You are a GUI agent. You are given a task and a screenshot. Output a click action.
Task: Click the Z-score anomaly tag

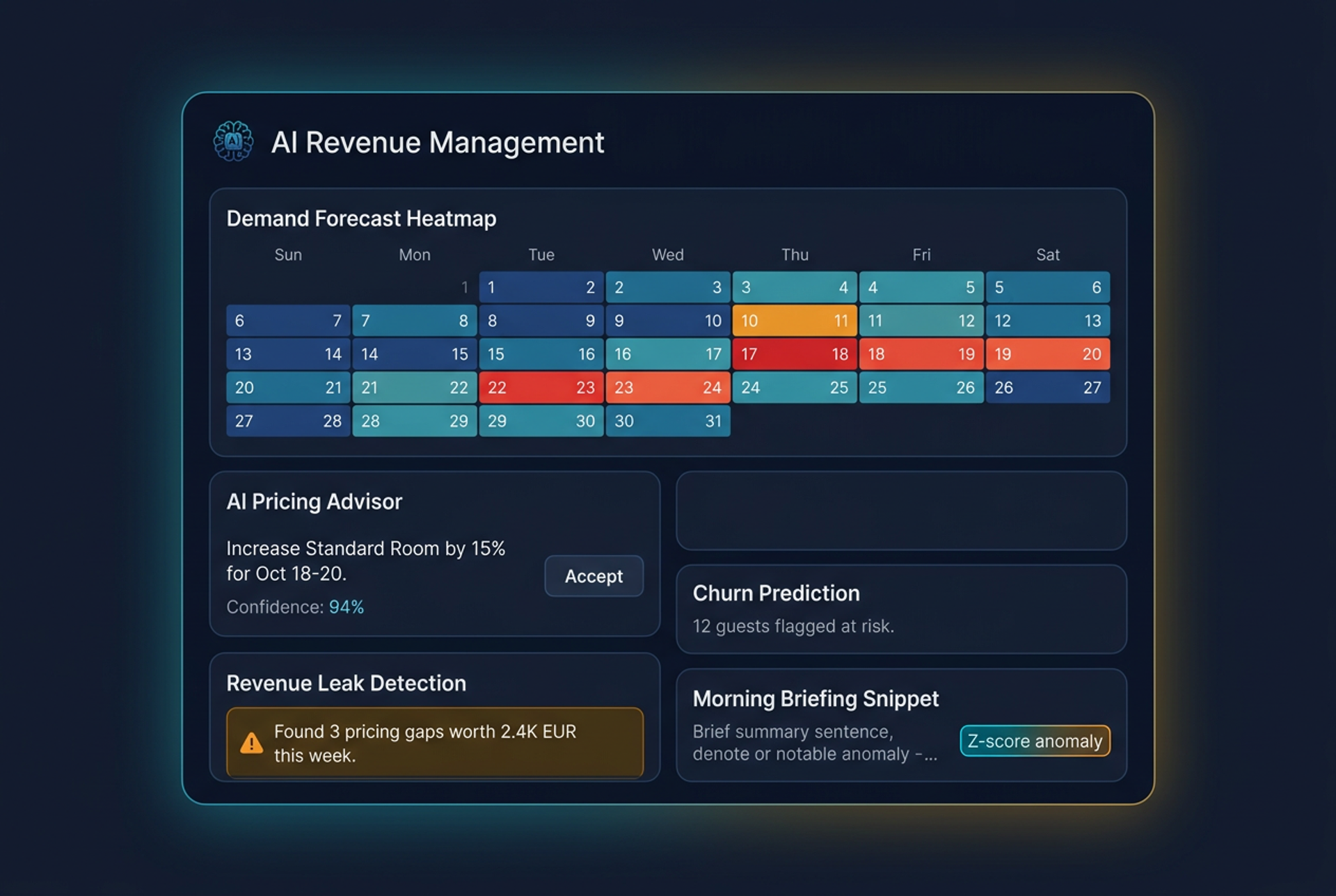click(1035, 741)
